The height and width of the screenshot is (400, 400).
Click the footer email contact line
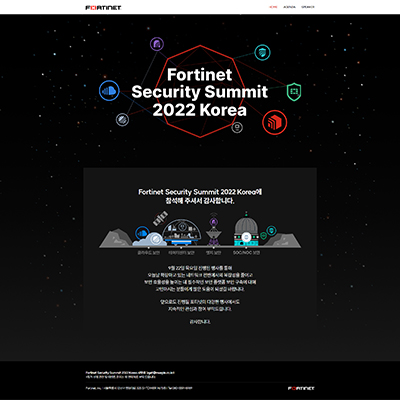point(130,373)
